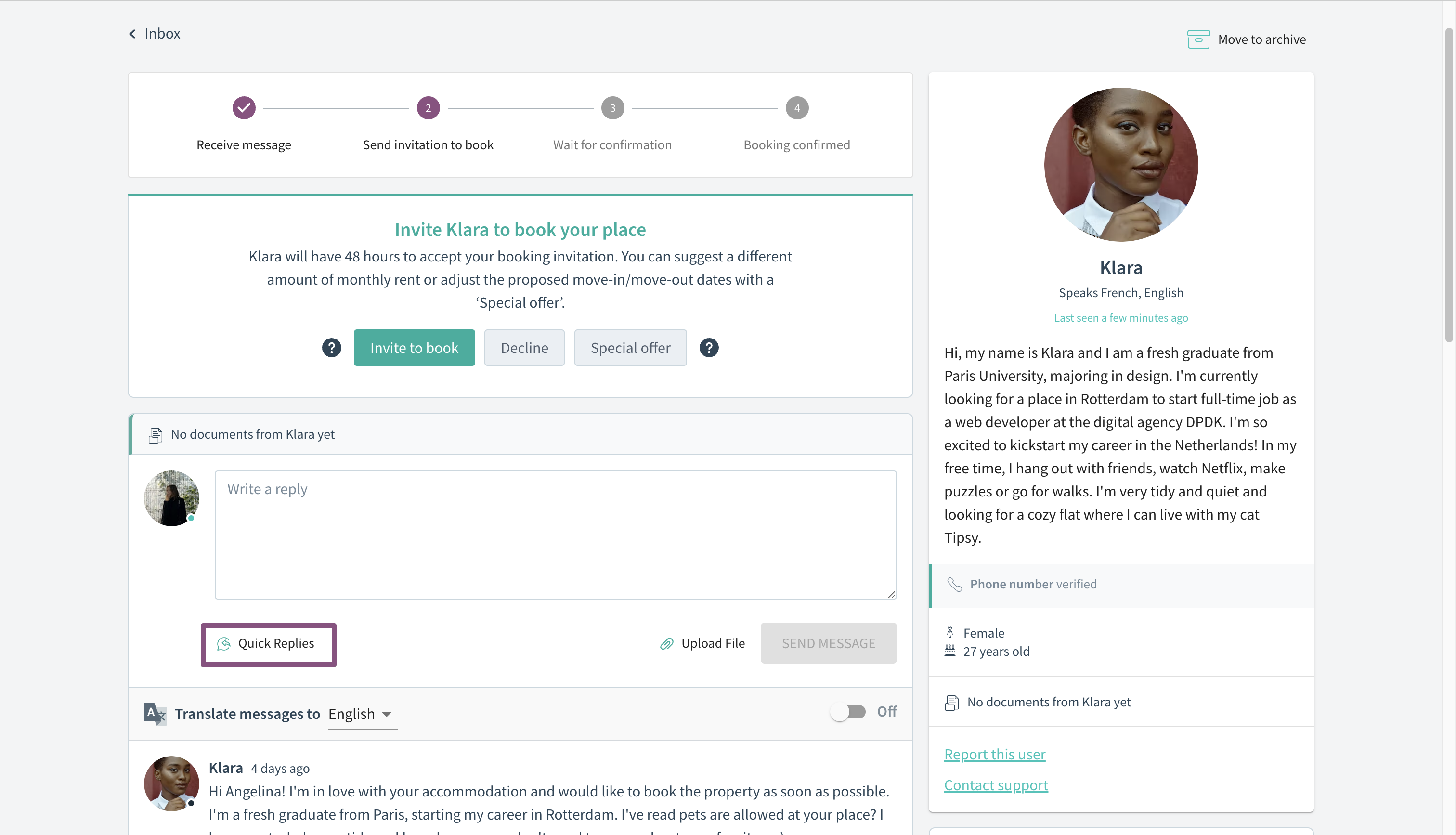Viewport: 1456px width, 835px height.
Task: Click the phone icon beside Phone number verified
Action: (x=954, y=585)
